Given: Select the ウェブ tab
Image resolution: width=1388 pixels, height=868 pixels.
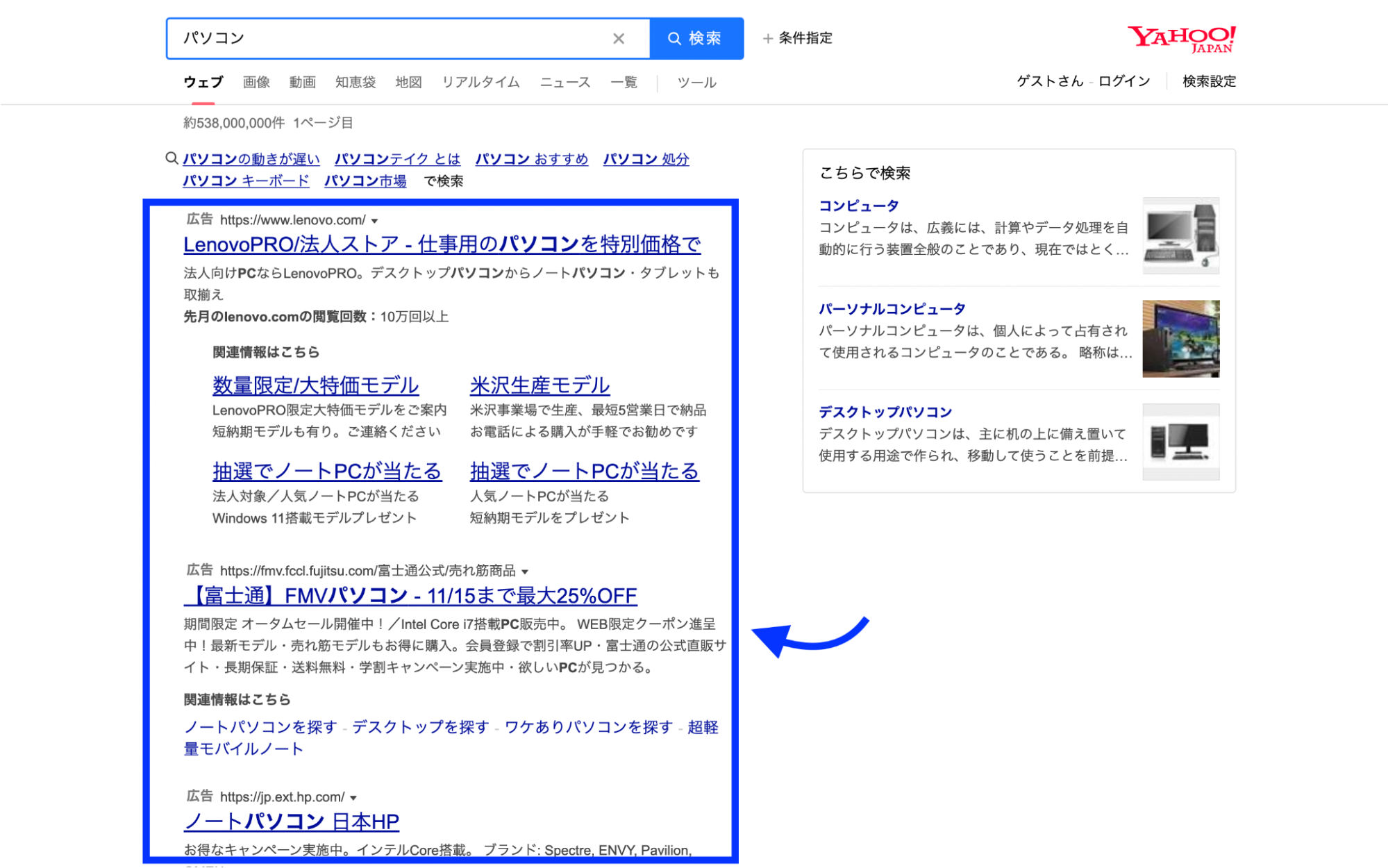Looking at the screenshot, I should [x=203, y=82].
